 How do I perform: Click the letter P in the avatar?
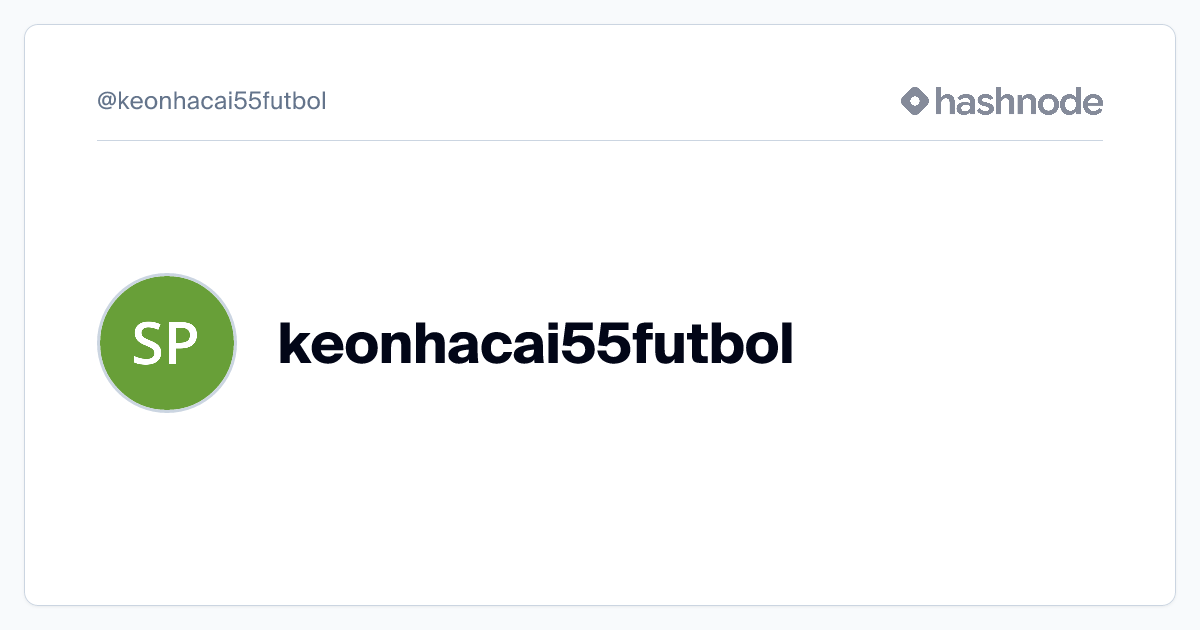click(184, 344)
